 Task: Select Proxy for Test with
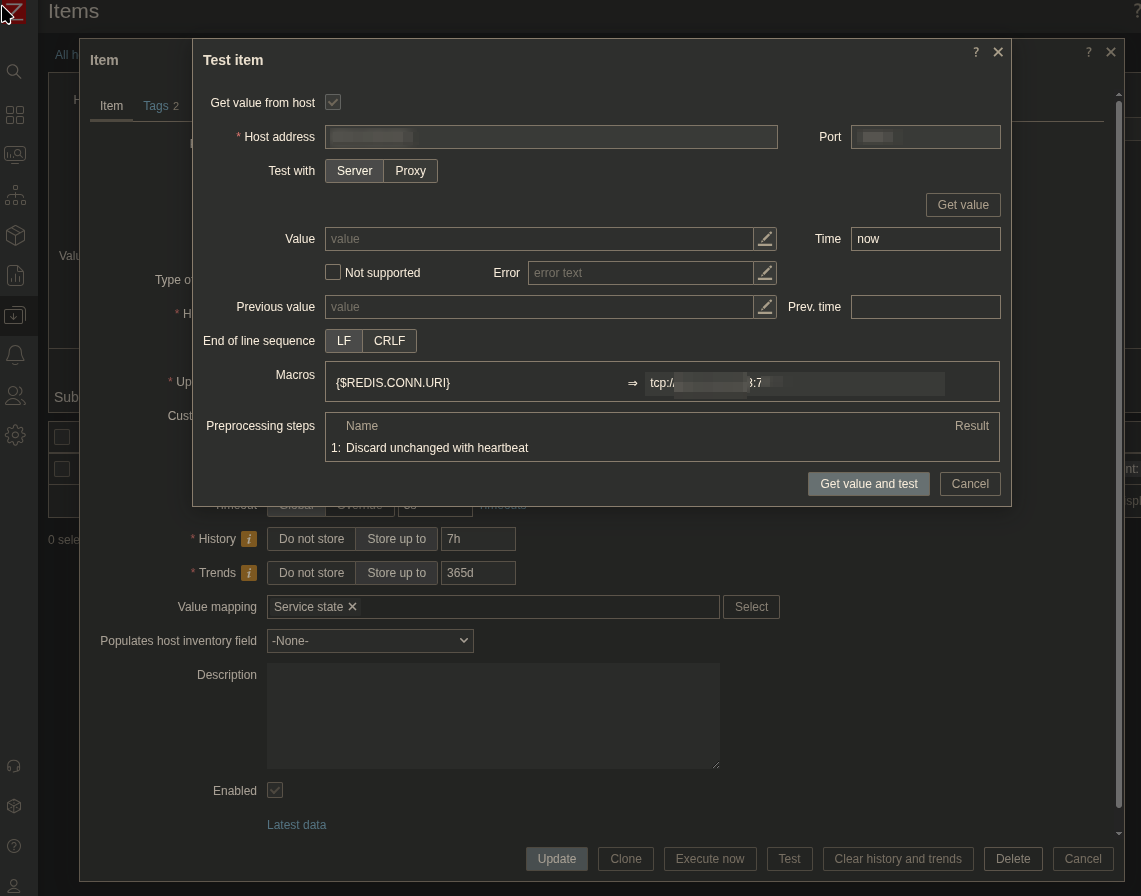(410, 171)
